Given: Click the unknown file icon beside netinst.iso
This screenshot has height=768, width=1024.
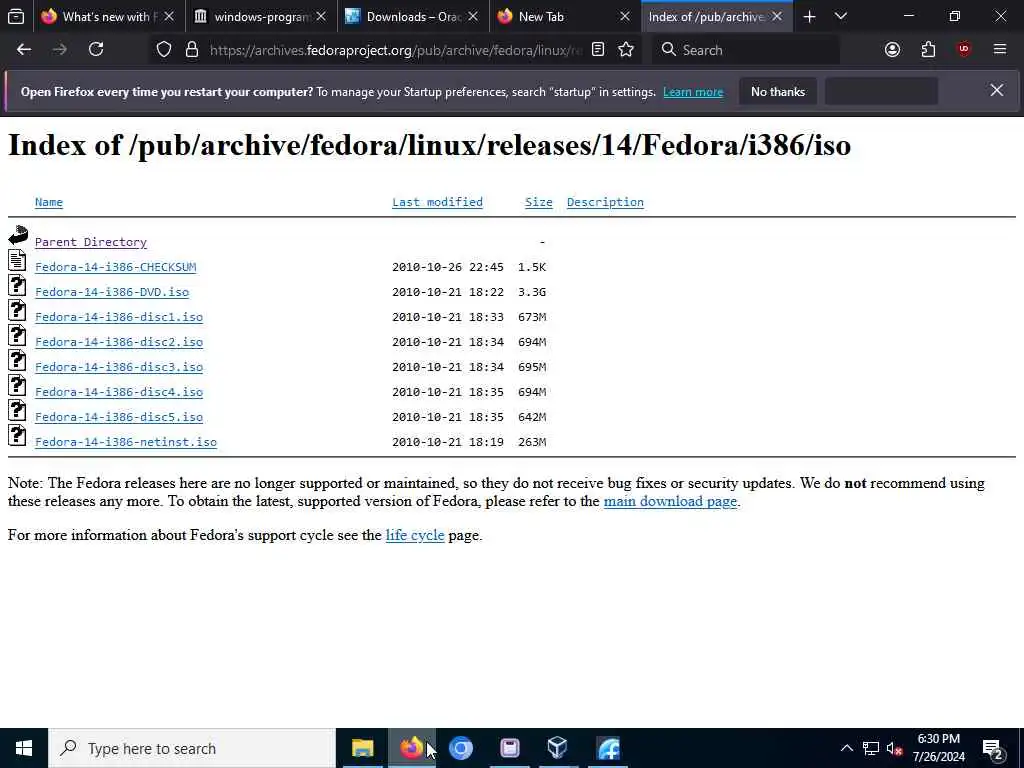Looking at the screenshot, I should click(x=17, y=435).
